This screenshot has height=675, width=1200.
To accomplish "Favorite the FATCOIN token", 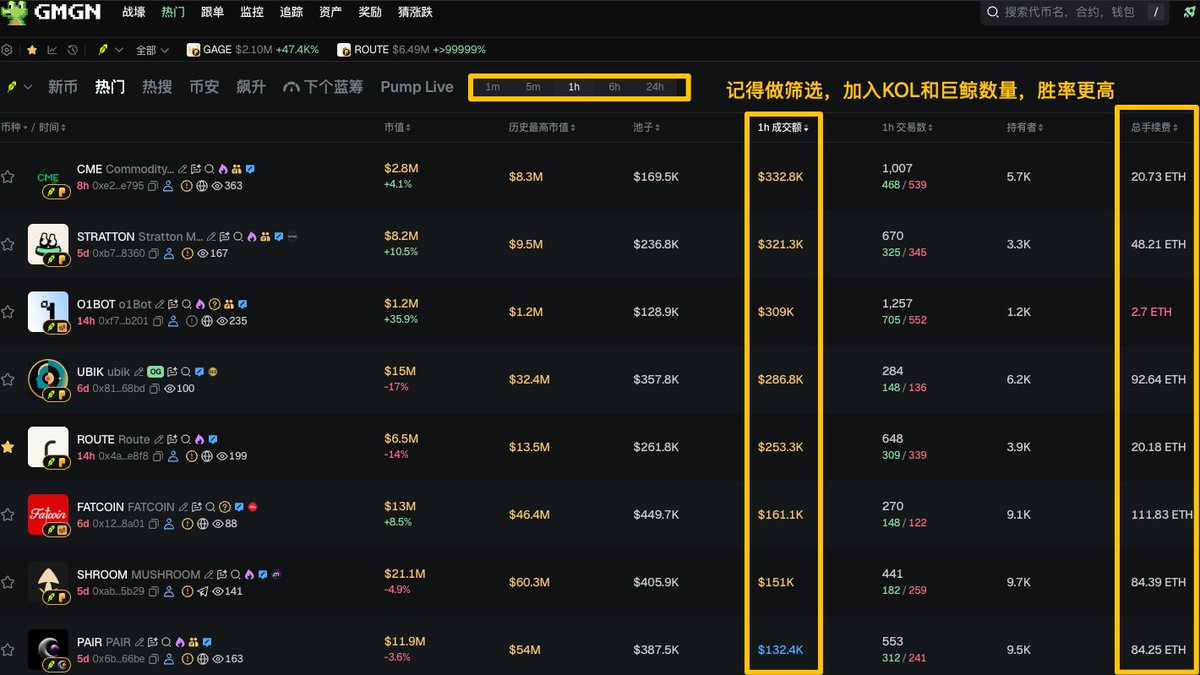I will point(8,515).
